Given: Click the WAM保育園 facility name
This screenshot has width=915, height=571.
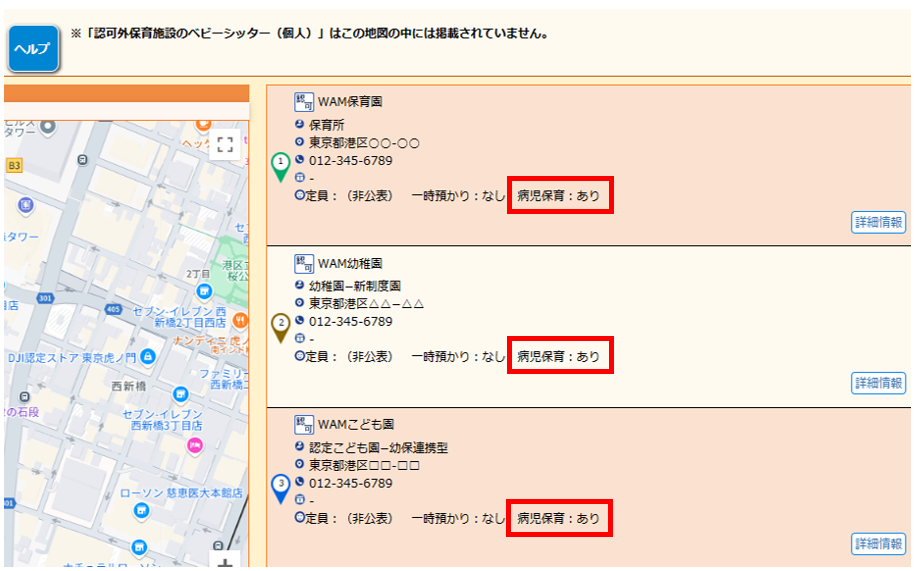Looking at the screenshot, I should coord(350,101).
